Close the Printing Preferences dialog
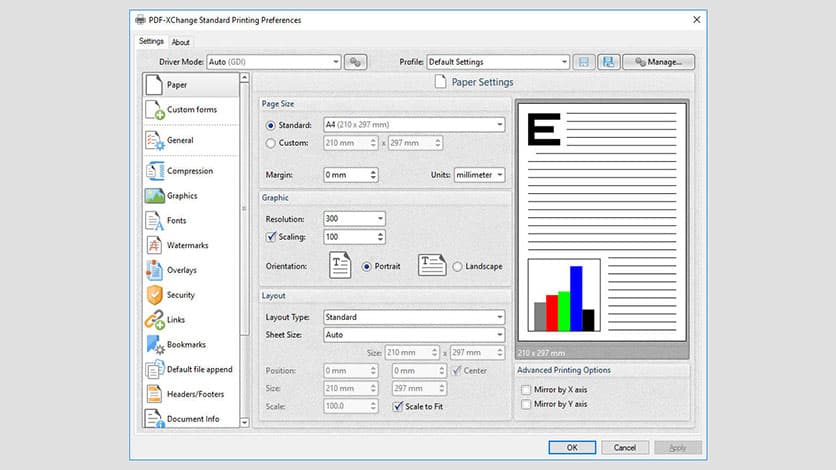The width and height of the screenshot is (836, 470). pyautogui.click(x=696, y=20)
